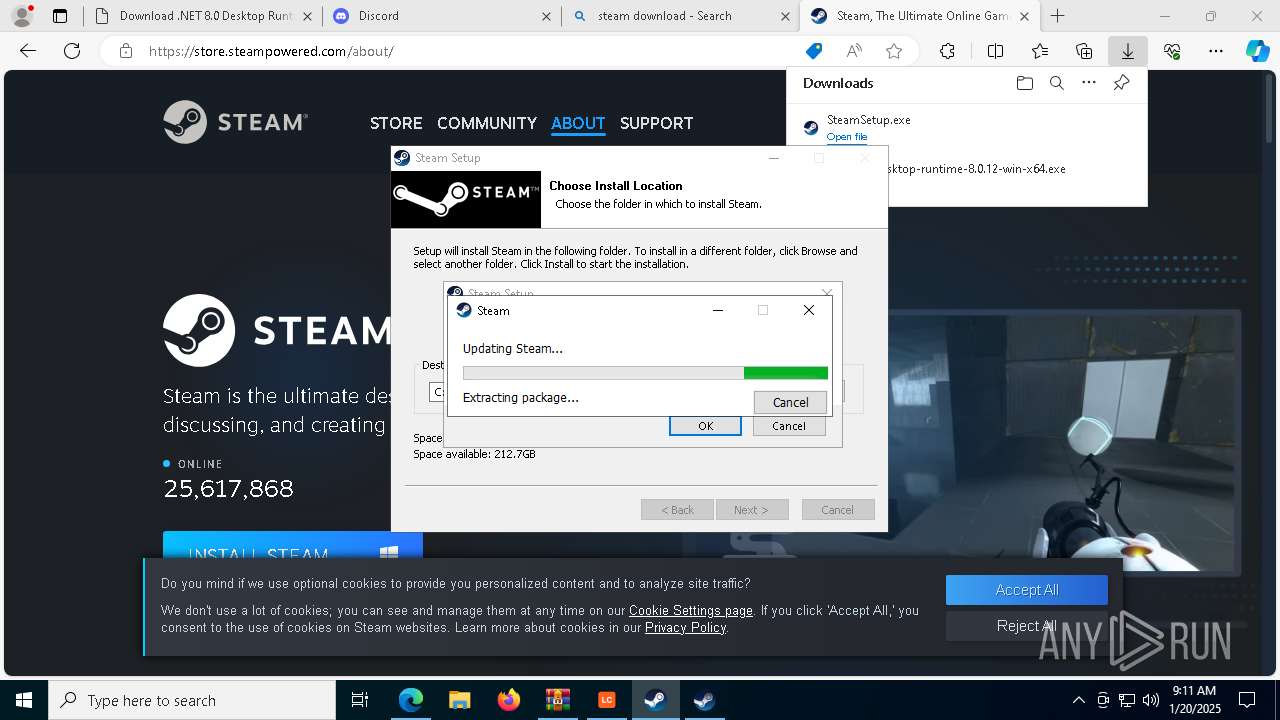
Task: Open Cookie Settings page link
Action: click(x=690, y=610)
